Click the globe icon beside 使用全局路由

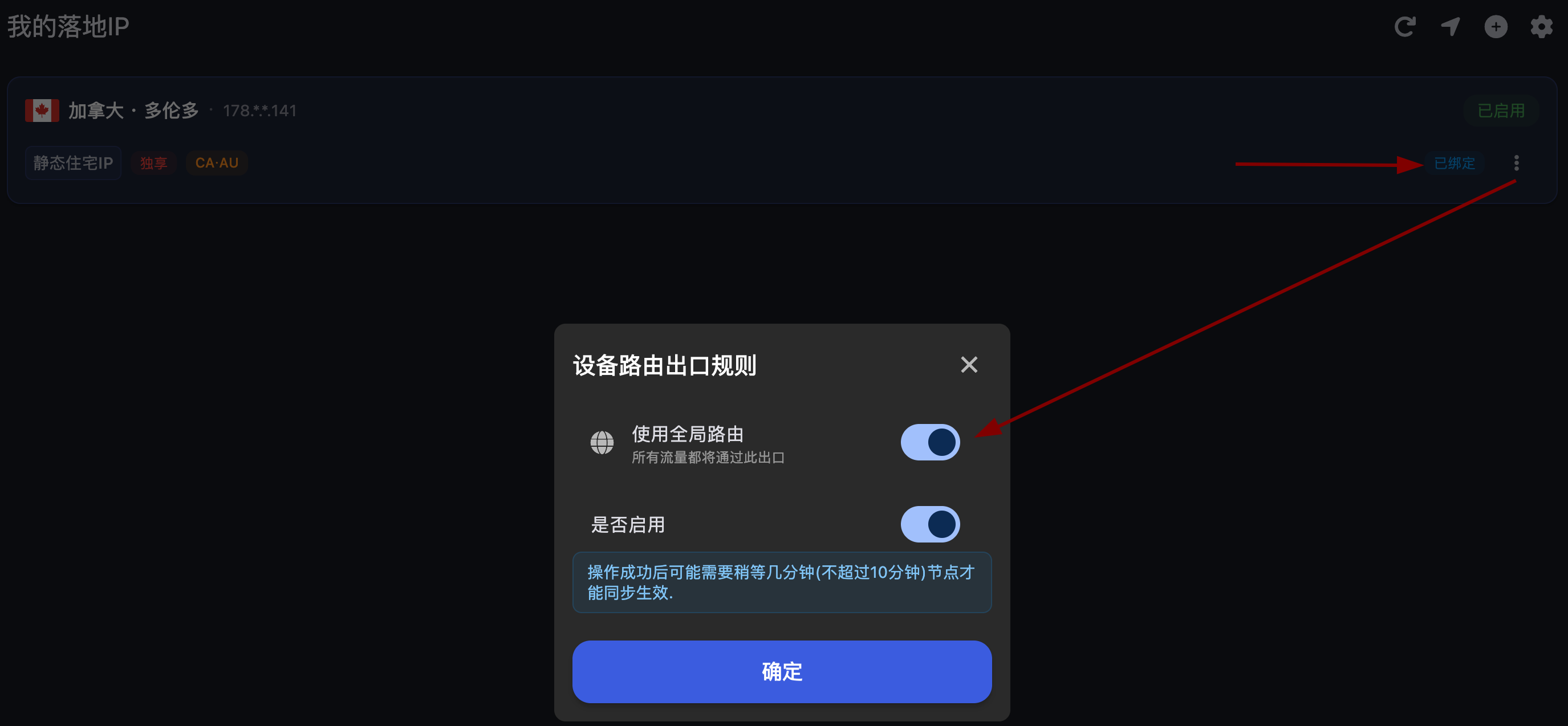click(602, 442)
